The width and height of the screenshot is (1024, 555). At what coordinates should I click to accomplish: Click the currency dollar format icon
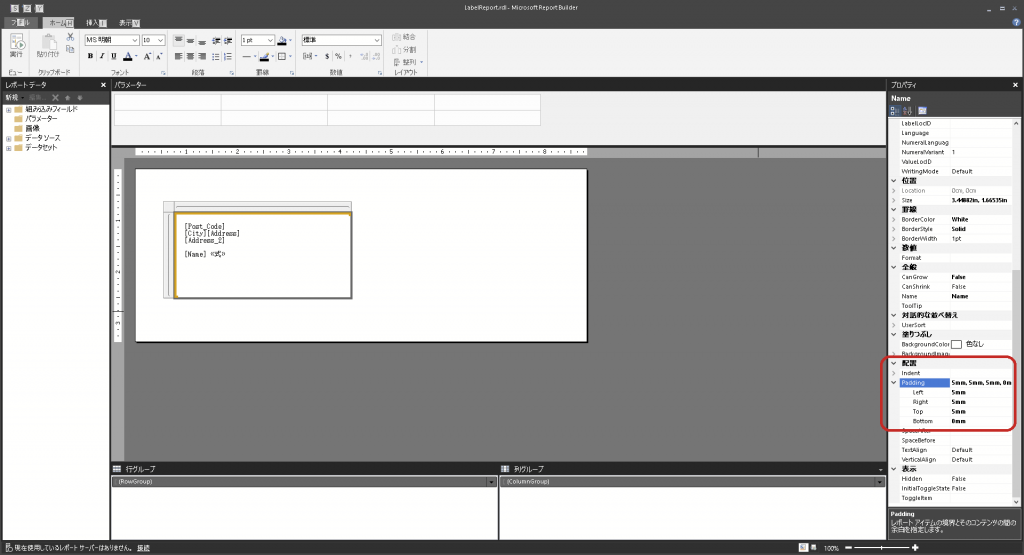click(324, 56)
